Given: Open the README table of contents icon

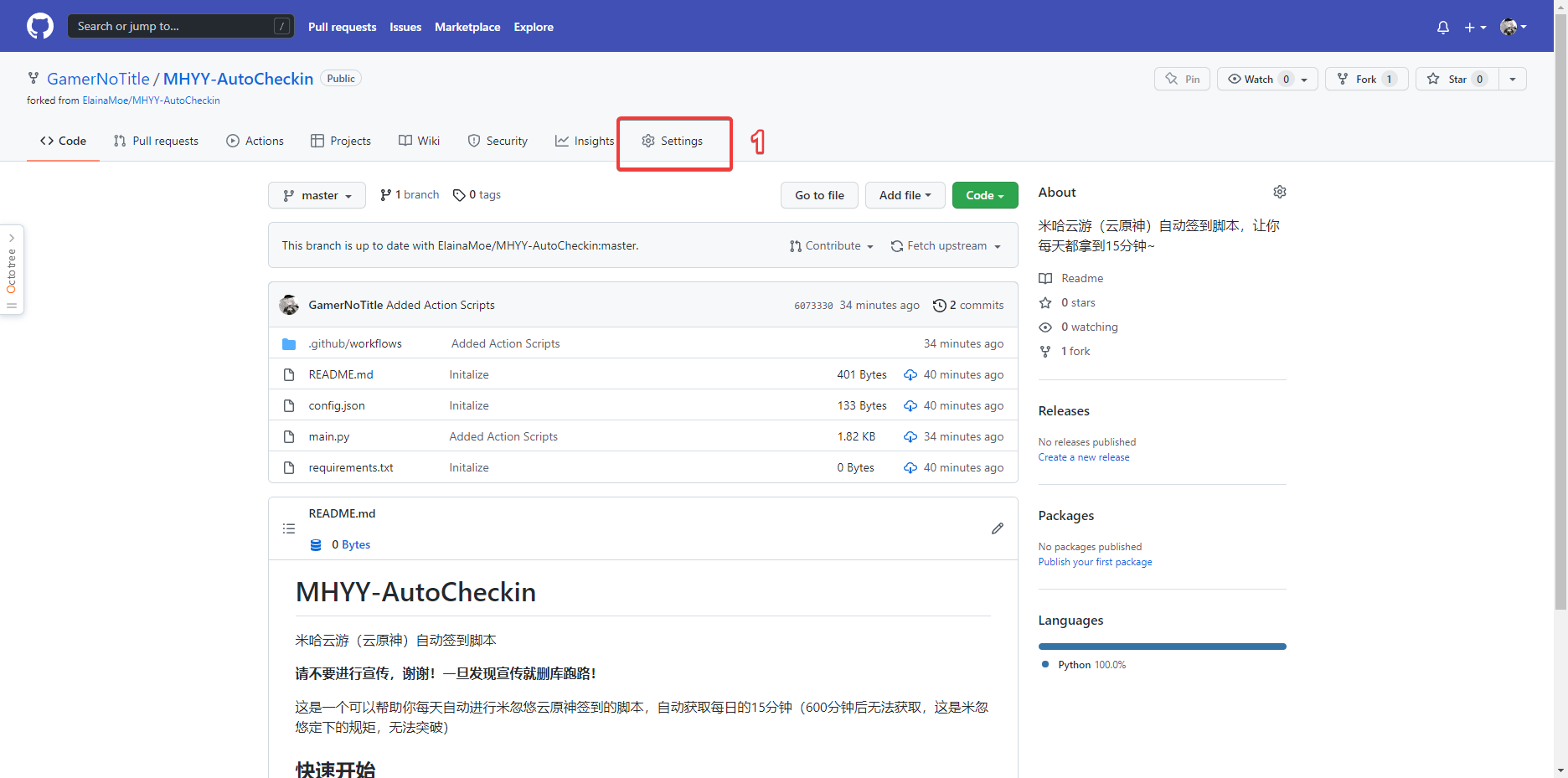Looking at the screenshot, I should pyautogui.click(x=289, y=528).
